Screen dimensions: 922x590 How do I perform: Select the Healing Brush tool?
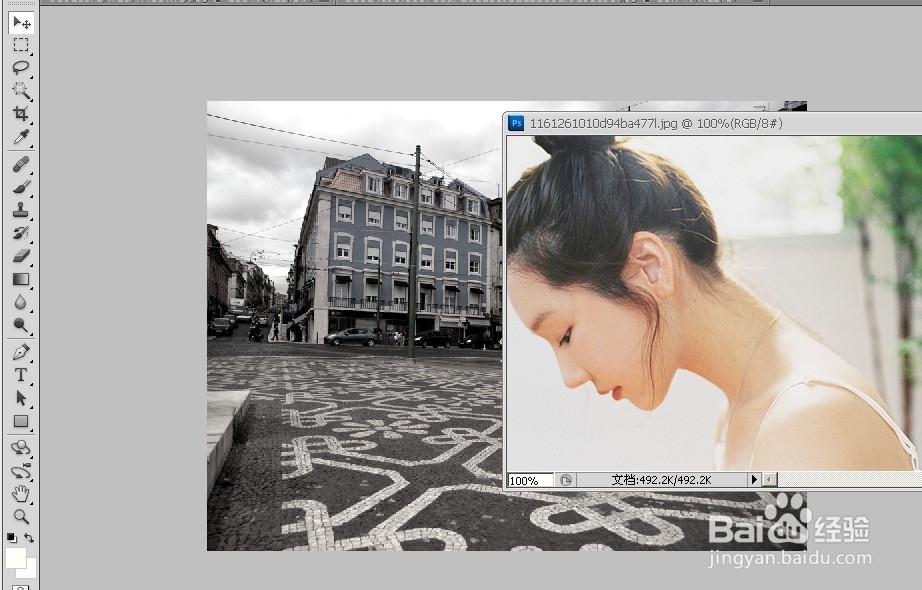(21, 164)
